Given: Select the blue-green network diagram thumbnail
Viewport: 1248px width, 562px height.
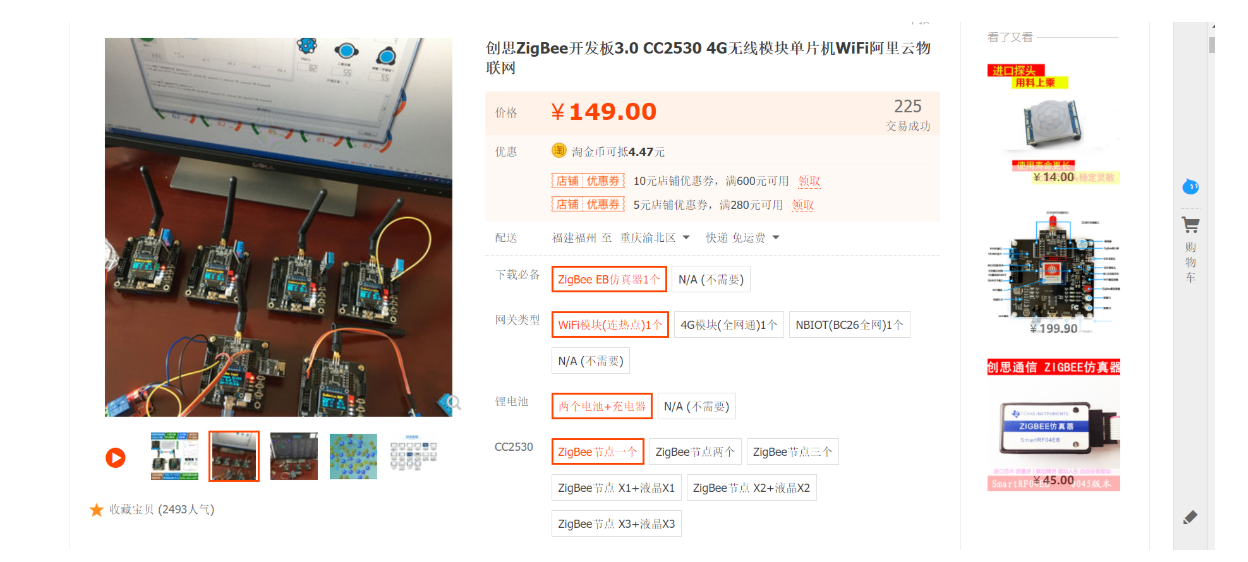Looking at the screenshot, I should point(353,457).
